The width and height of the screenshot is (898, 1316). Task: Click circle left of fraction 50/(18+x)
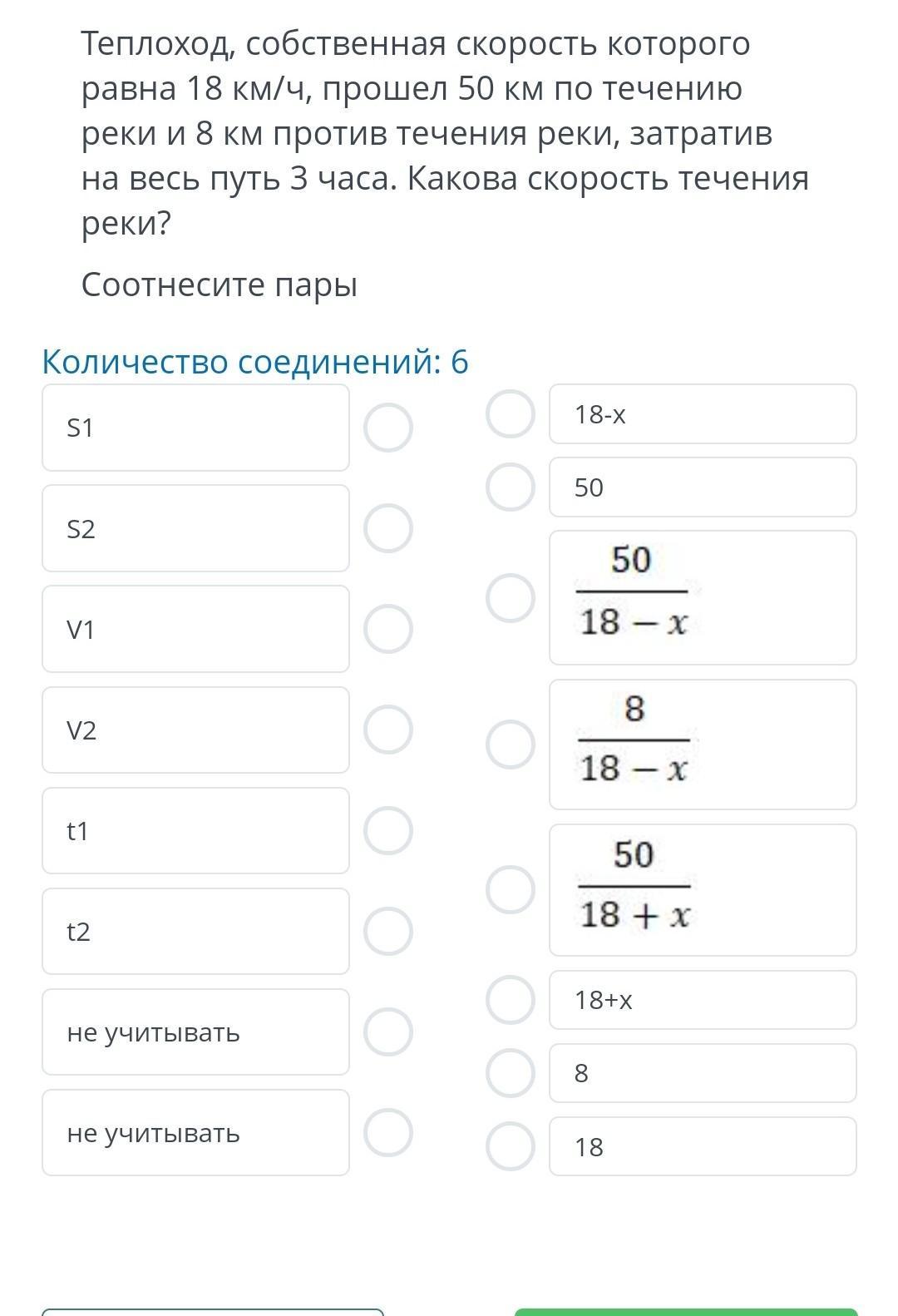point(510,889)
